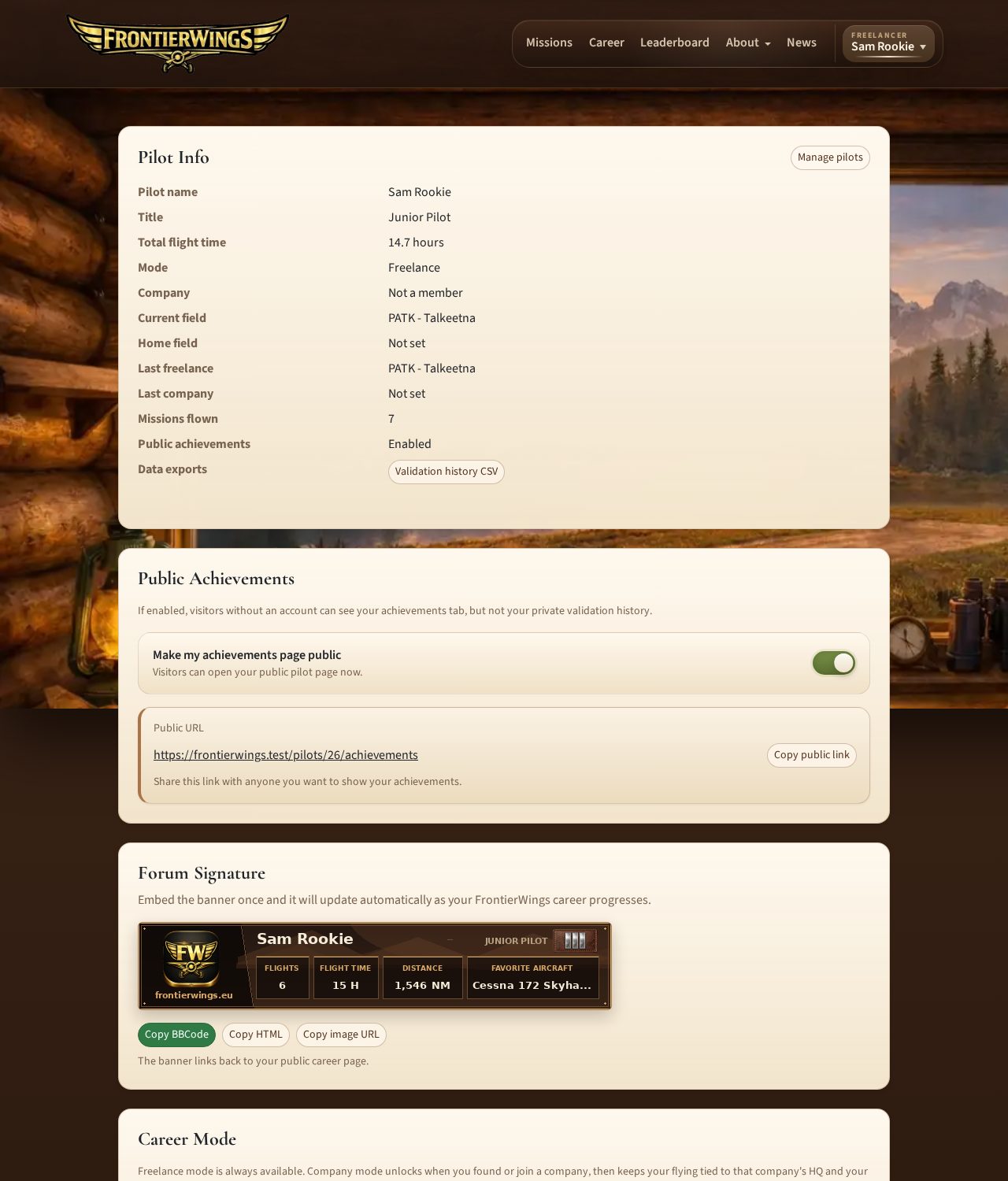Open the public achievements URL link
The image size is (1008, 1181).
click(x=286, y=754)
